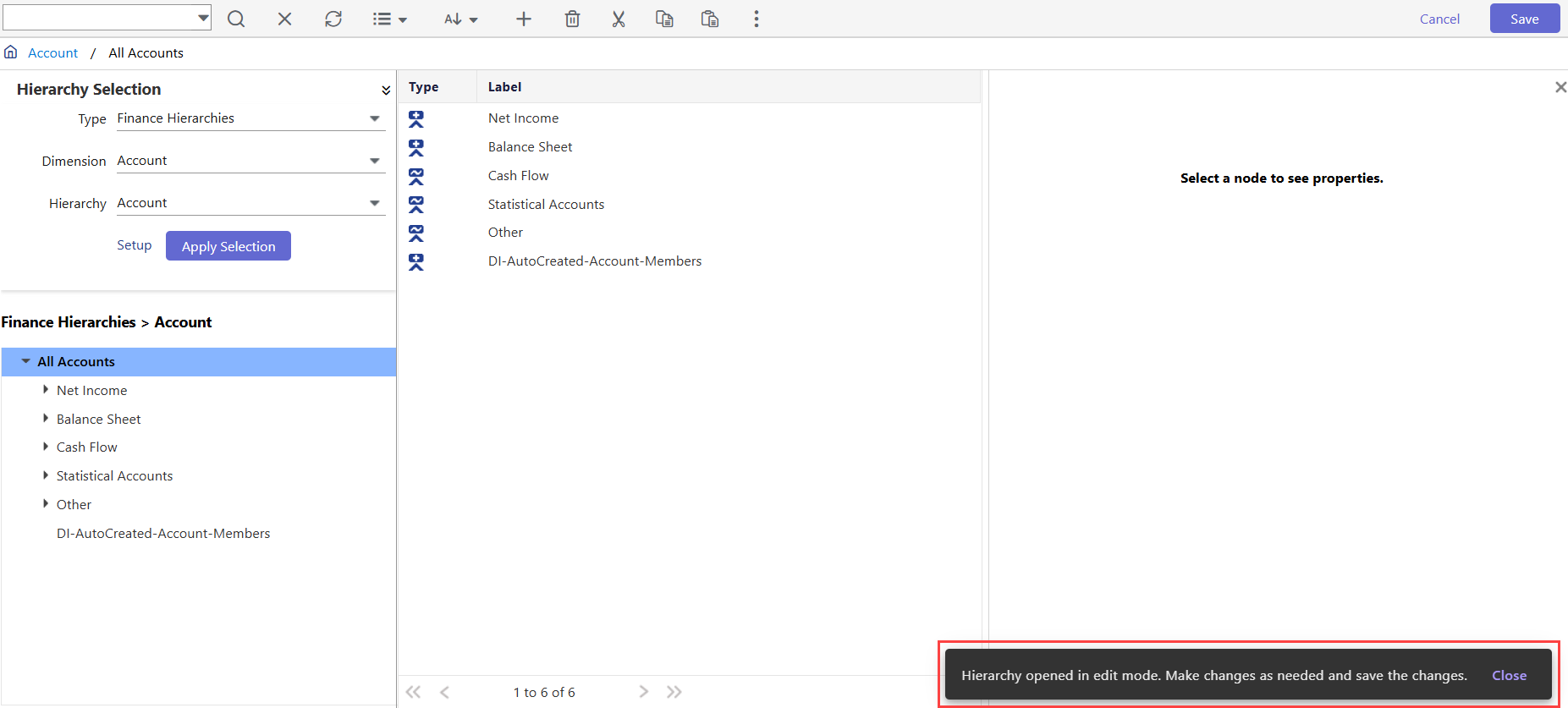Click the trash delete icon
The image size is (1568, 708).
pyautogui.click(x=573, y=19)
